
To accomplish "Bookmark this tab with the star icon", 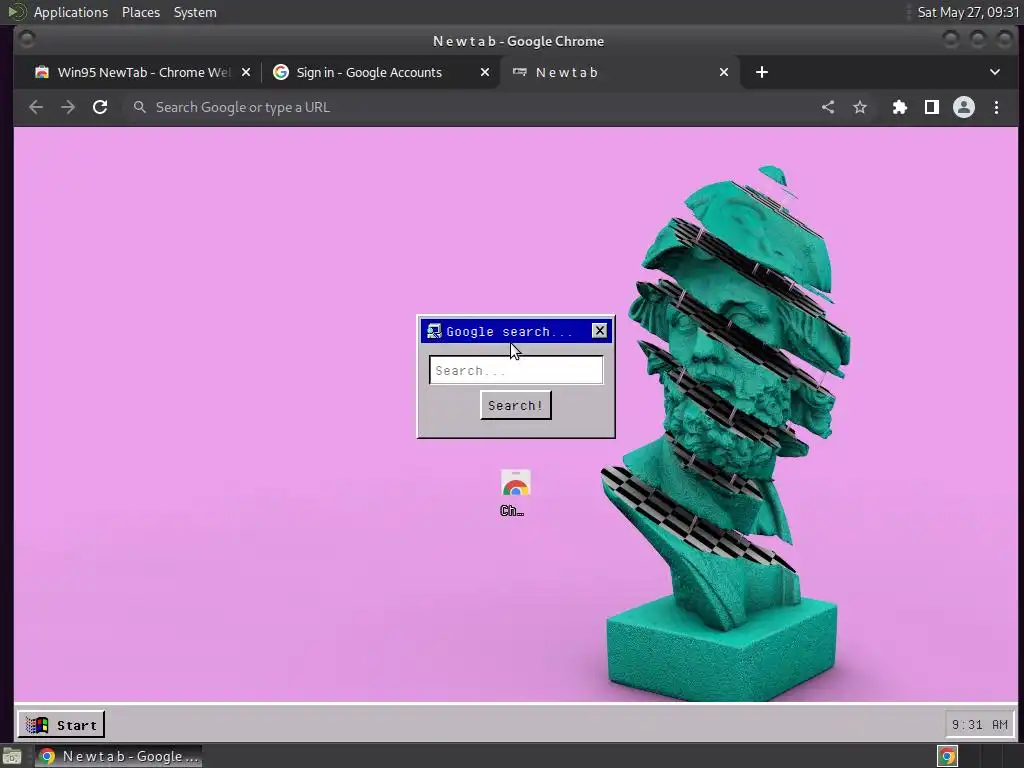I will [860, 107].
